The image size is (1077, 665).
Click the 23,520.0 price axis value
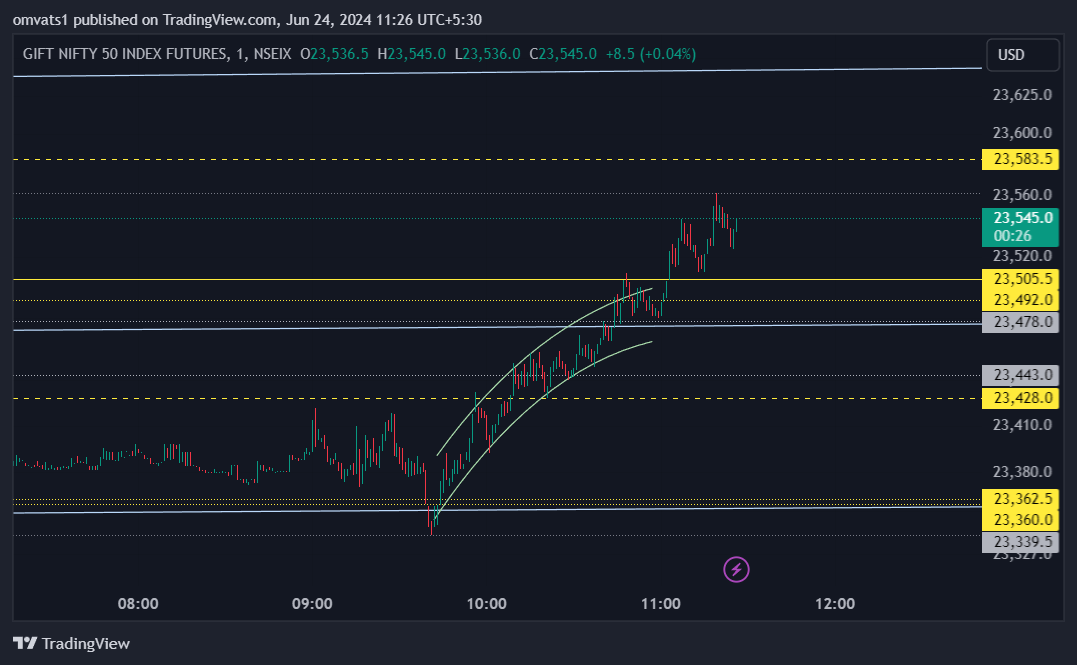click(1022, 256)
